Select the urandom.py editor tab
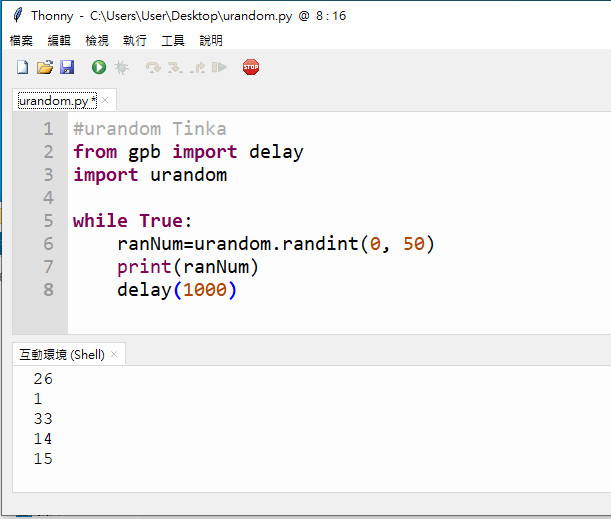 57,101
